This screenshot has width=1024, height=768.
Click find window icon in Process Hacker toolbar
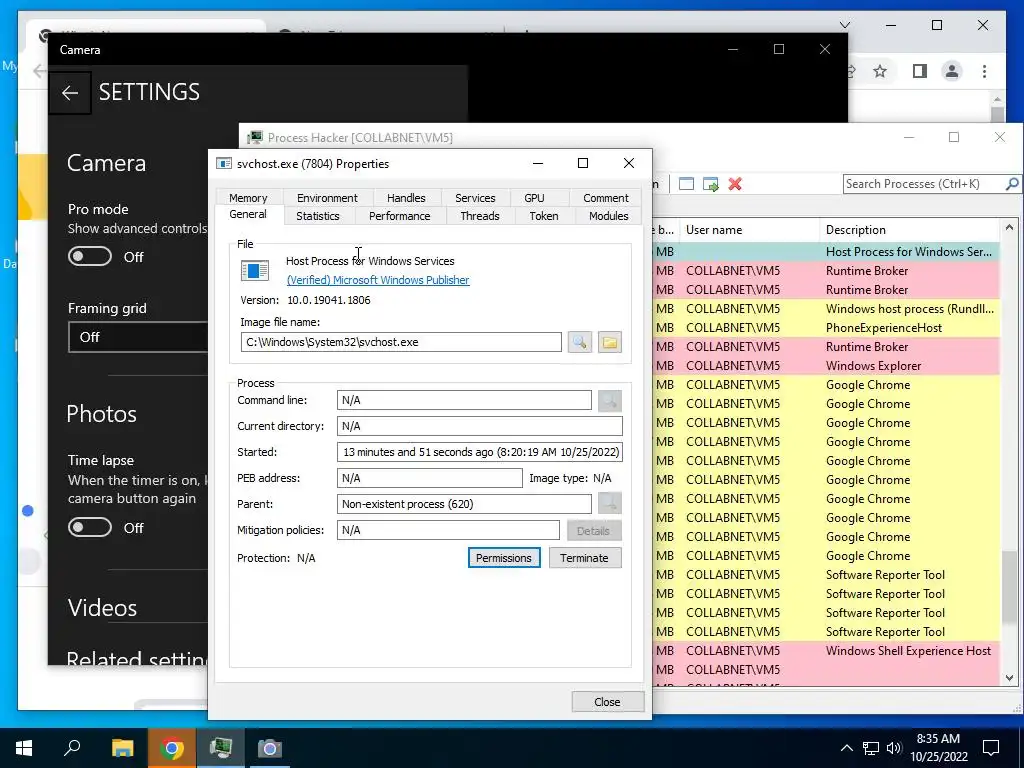click(686, 184)
